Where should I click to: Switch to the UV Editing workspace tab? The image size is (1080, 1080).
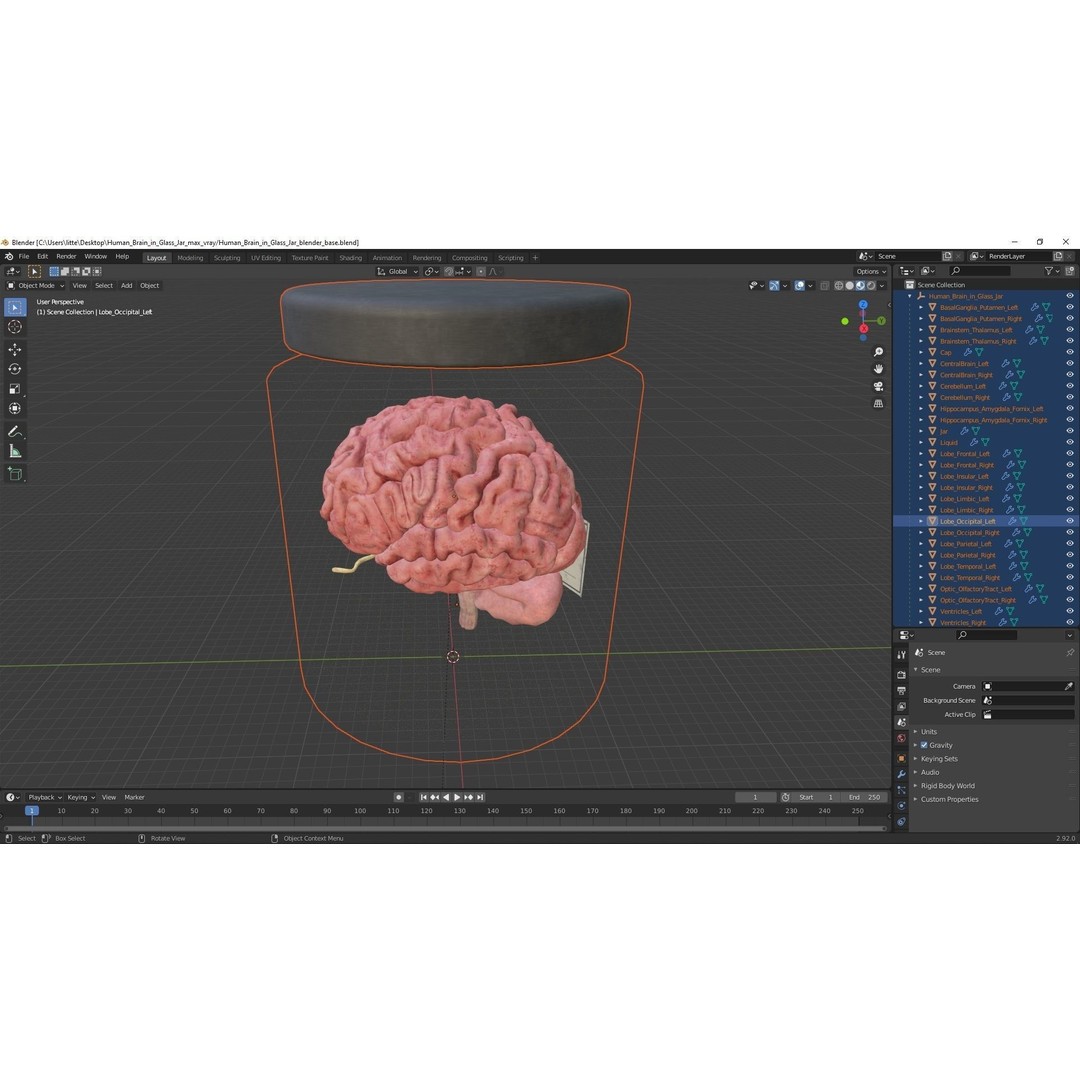(x=266, y=258)
